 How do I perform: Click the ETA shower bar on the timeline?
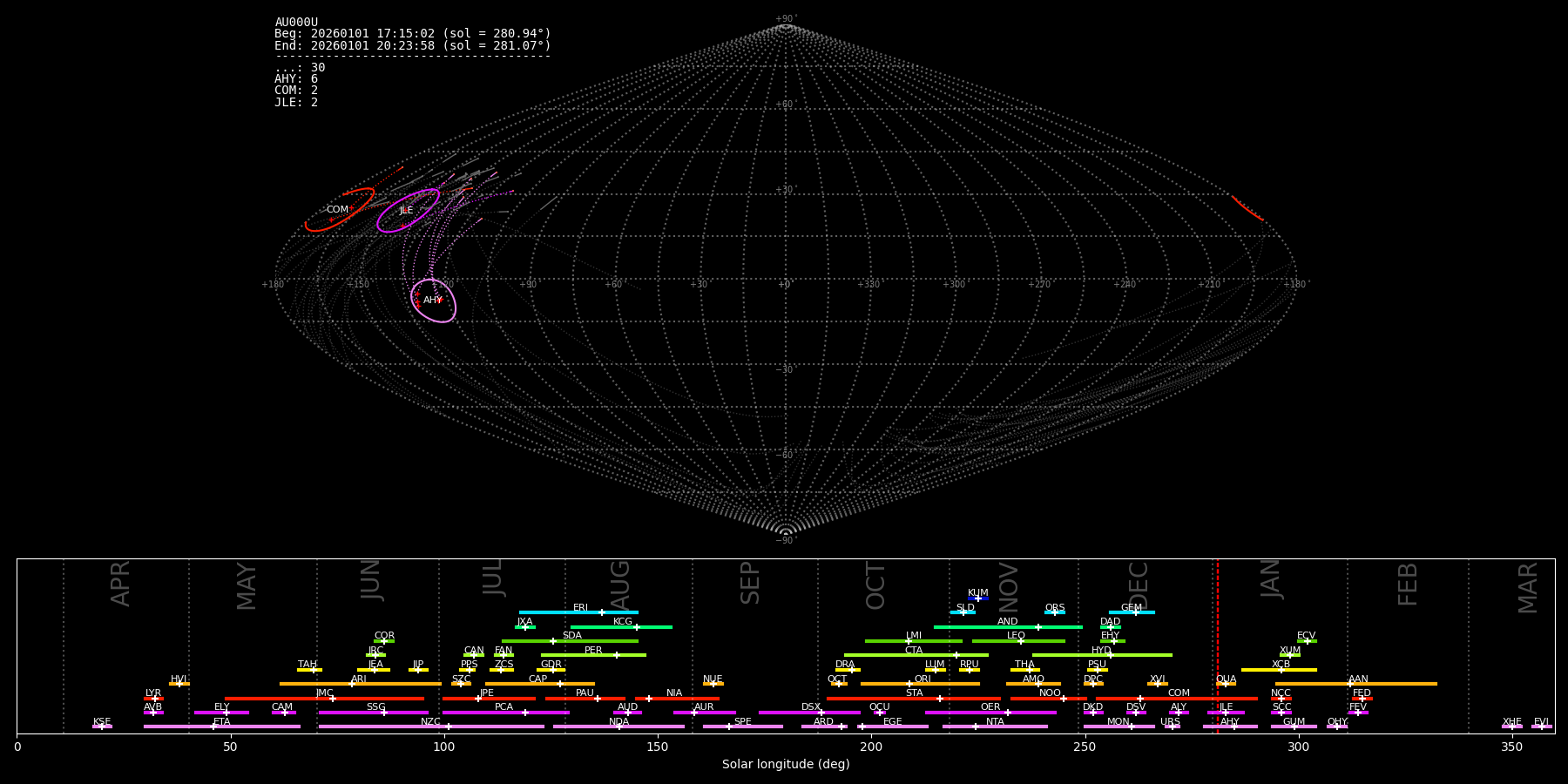coord(222,727)
